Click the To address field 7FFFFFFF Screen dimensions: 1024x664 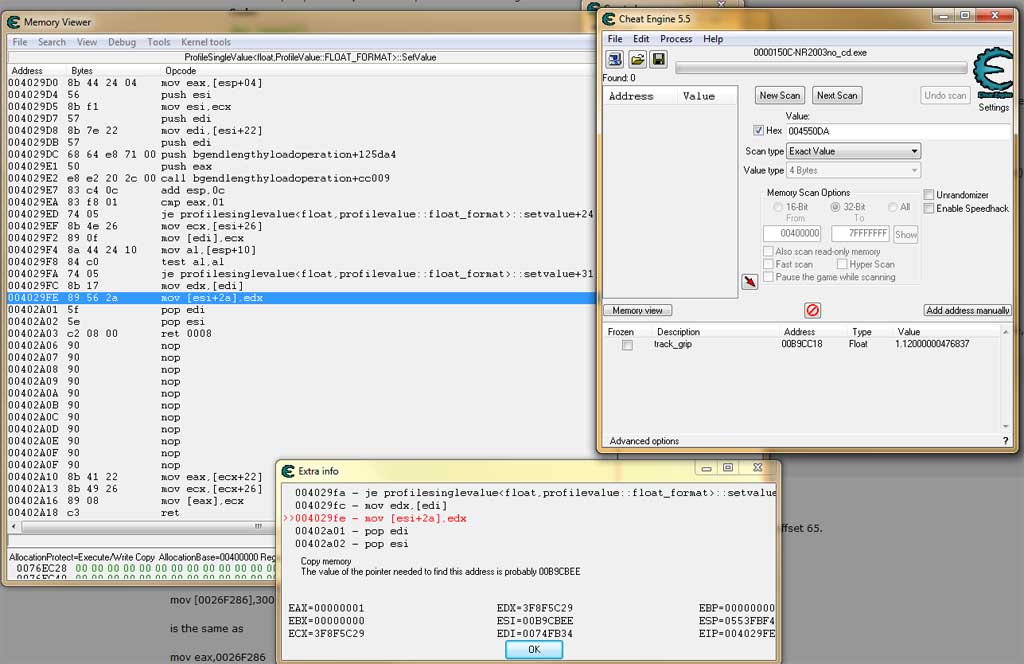click(x=859, y=233)
